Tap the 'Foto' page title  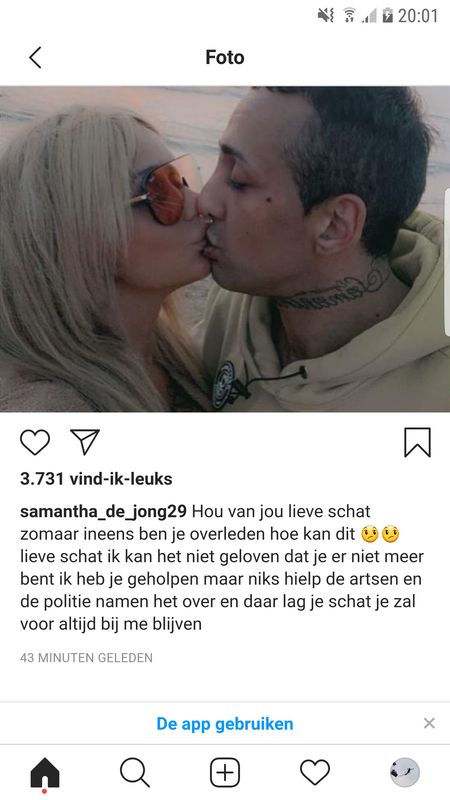(225, 57)
